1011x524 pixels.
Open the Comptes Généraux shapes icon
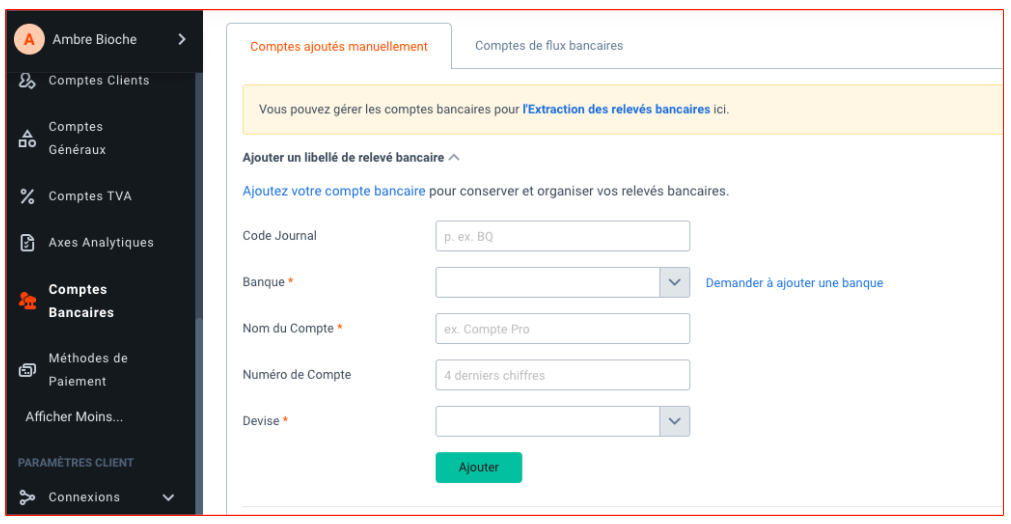[27, 138]
